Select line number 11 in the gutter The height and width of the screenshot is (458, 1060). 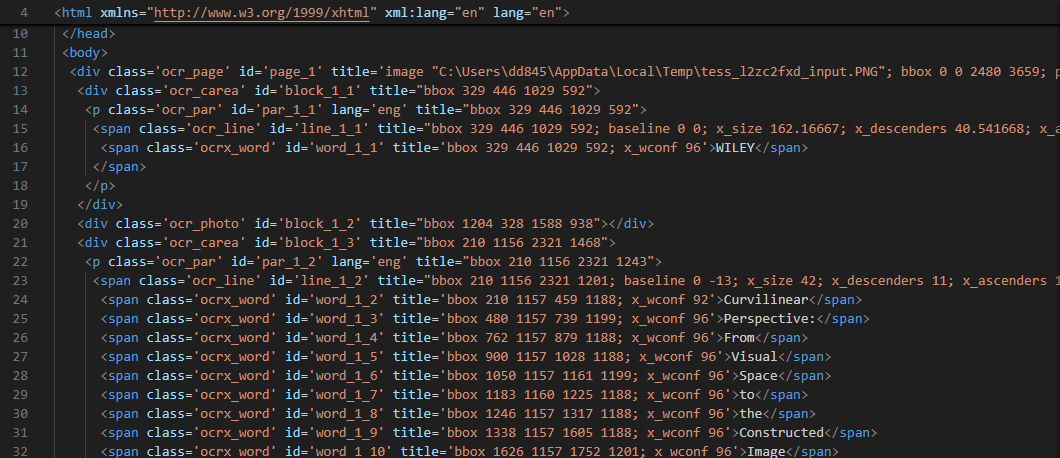pos(20,53)
